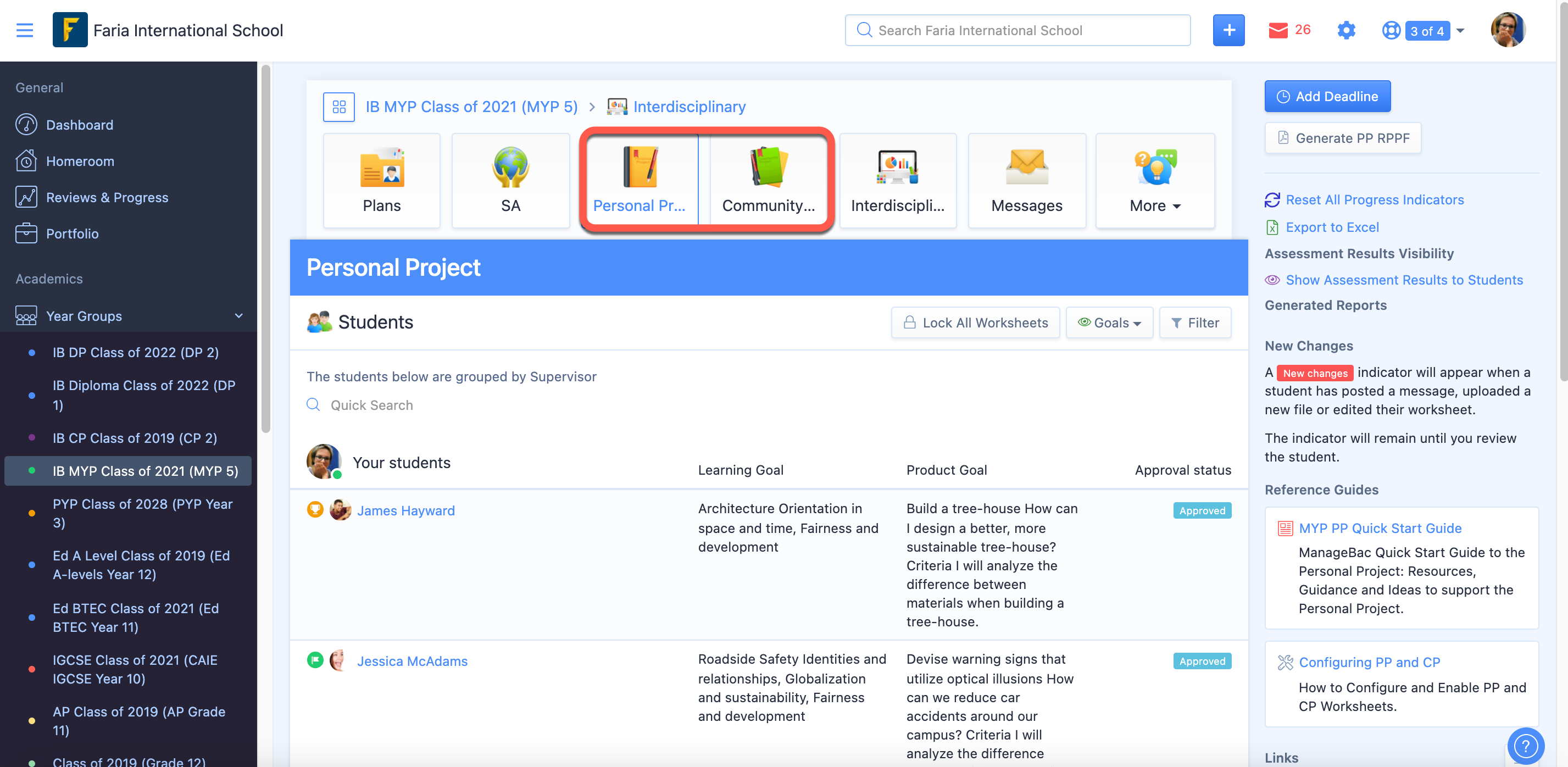Expand the 3 of 4 dropdown arrow

tap(1460, 30)
